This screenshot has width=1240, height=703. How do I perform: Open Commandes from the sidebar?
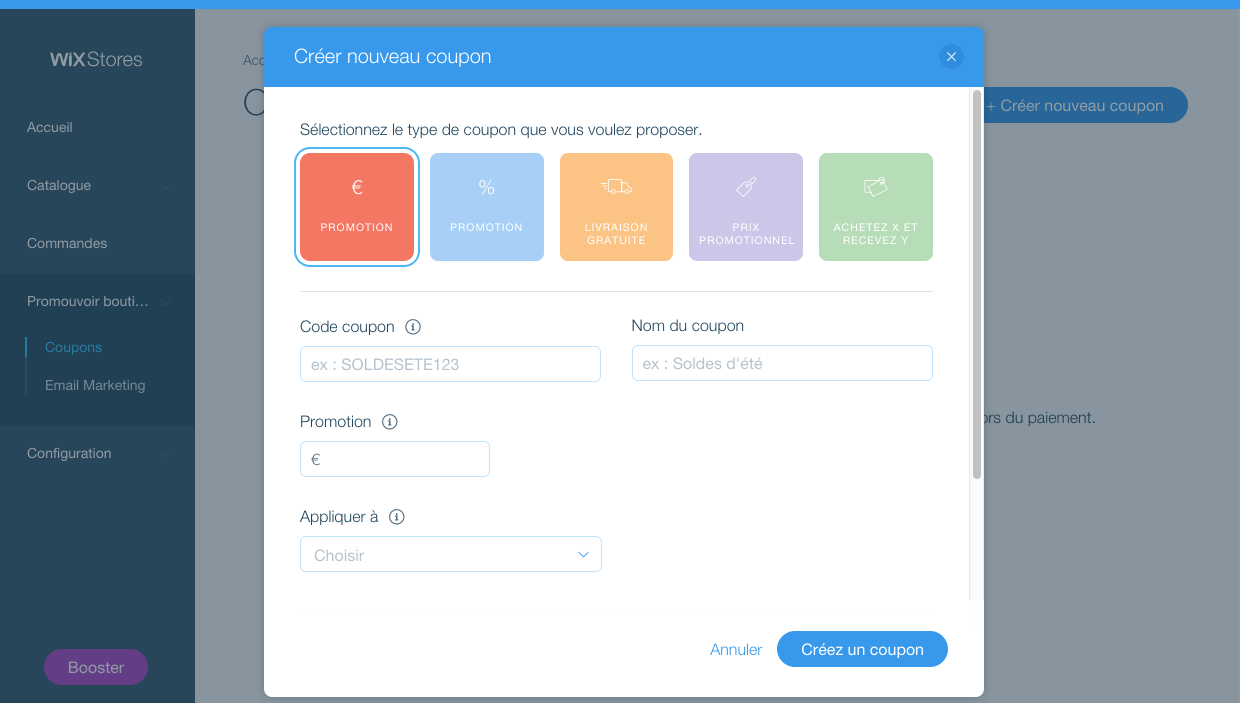pos(67,244)
